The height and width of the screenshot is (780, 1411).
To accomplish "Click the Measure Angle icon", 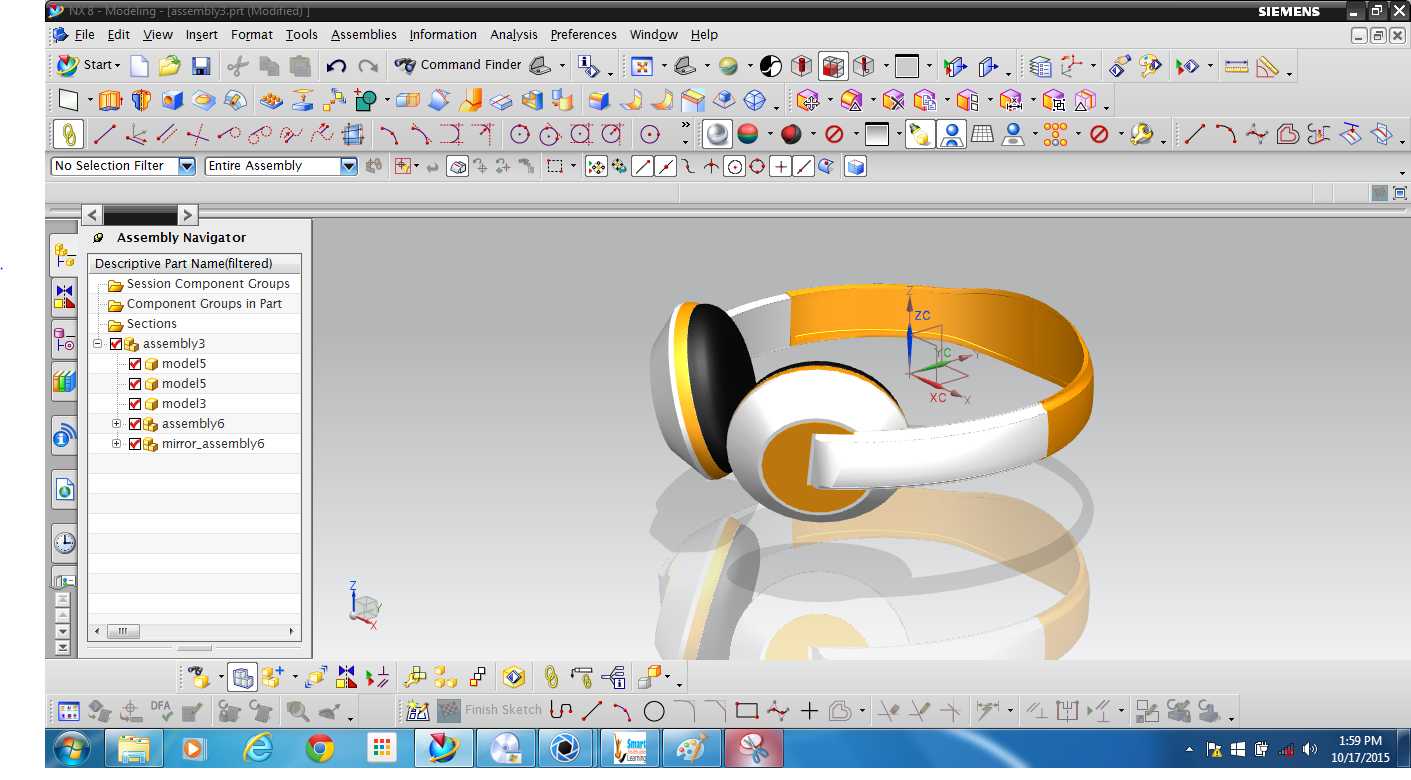I will click(1268, 66).
